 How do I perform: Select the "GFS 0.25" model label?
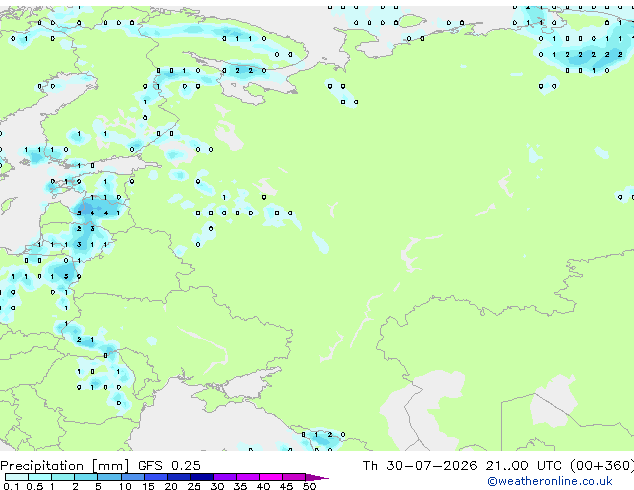169,466
